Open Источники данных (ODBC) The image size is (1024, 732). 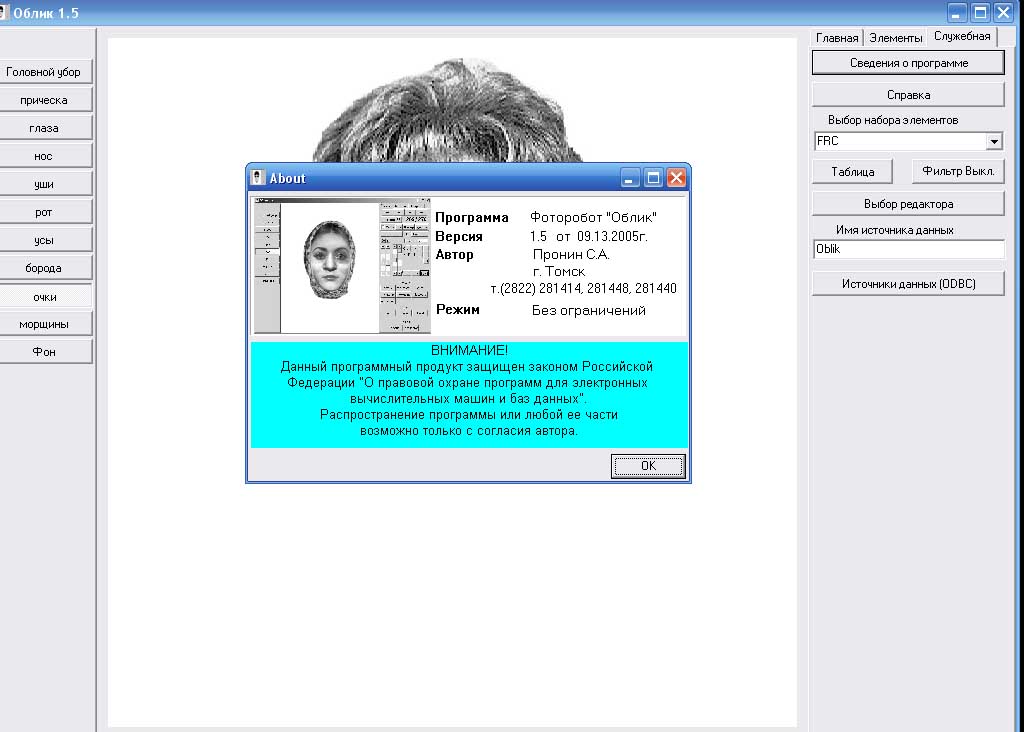908,284
